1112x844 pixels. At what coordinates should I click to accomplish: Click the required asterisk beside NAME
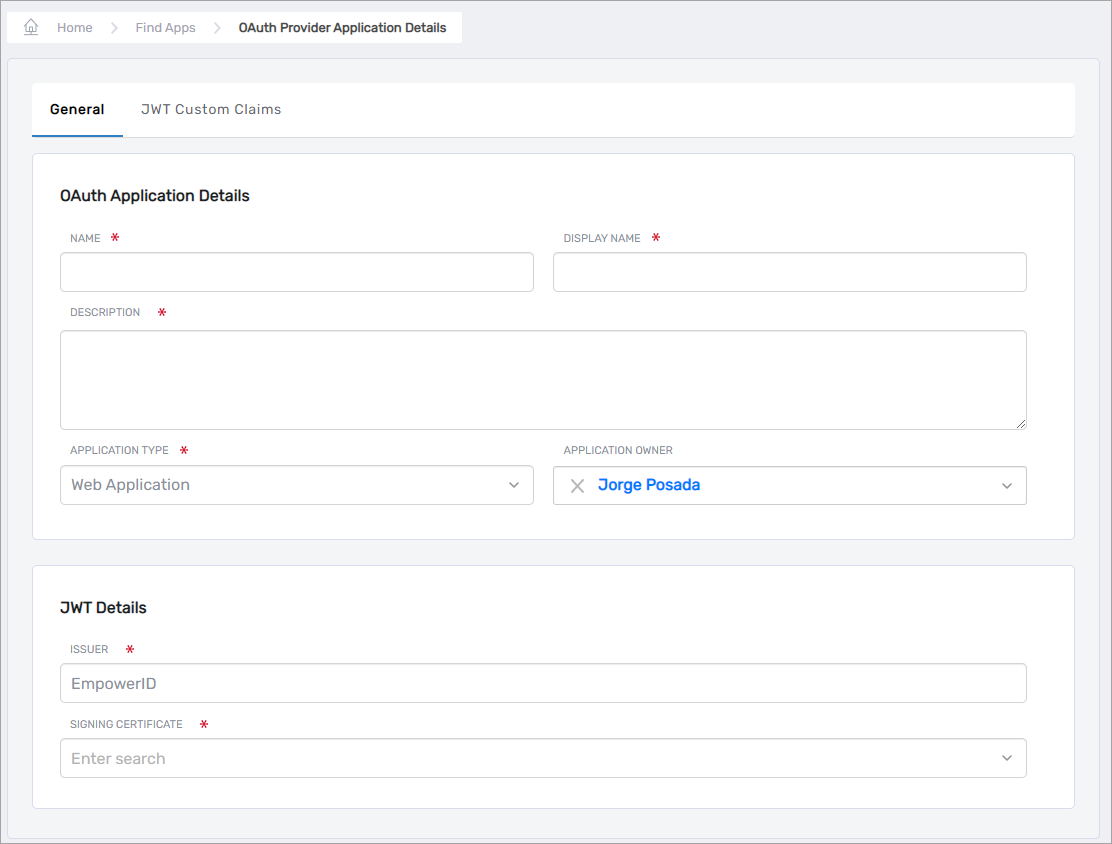tap(114, 238)
